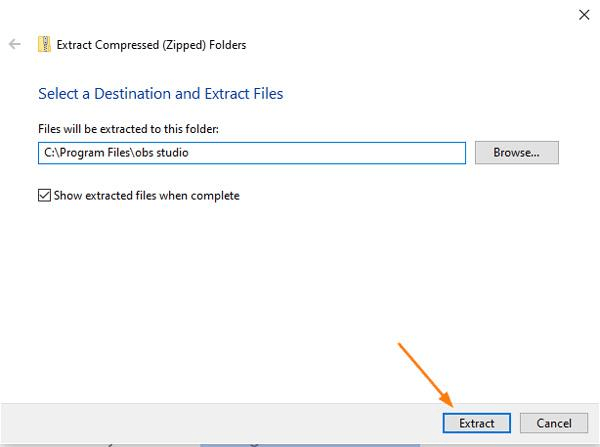Click the zipped folder icon in title
This screenshot has height=447, width=600.
(44, 44)
